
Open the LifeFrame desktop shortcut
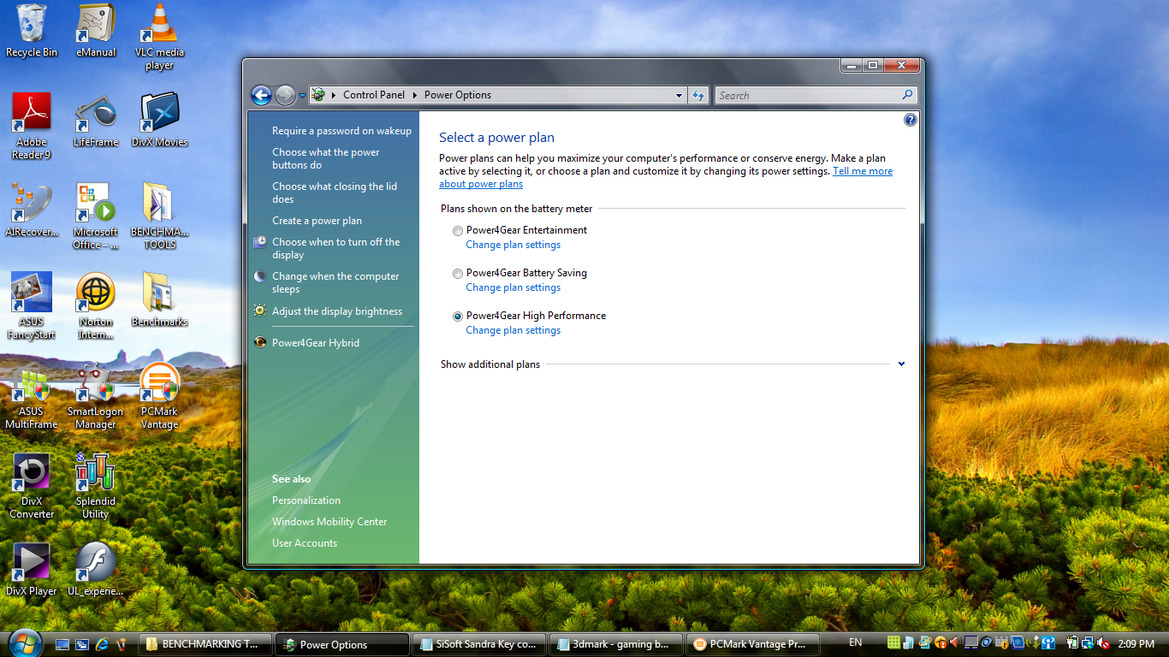(x=95, y=121)
